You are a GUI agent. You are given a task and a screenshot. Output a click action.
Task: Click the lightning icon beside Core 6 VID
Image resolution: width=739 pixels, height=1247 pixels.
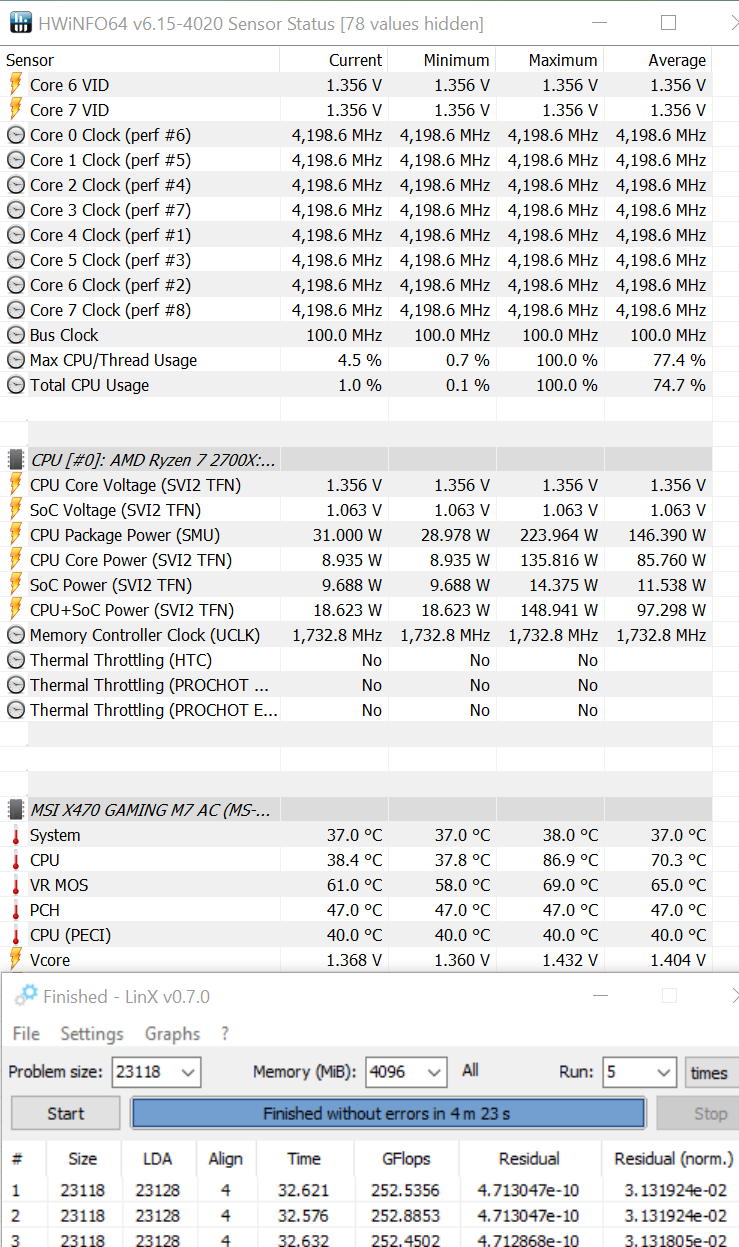coord(15,85)
